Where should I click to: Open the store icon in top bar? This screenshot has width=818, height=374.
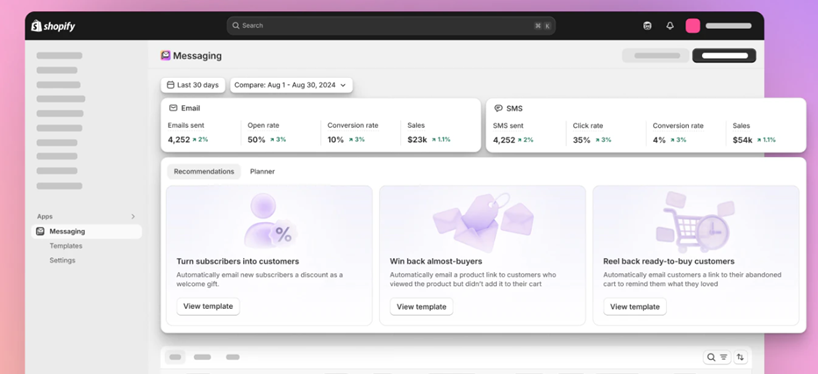pos(647,26)
